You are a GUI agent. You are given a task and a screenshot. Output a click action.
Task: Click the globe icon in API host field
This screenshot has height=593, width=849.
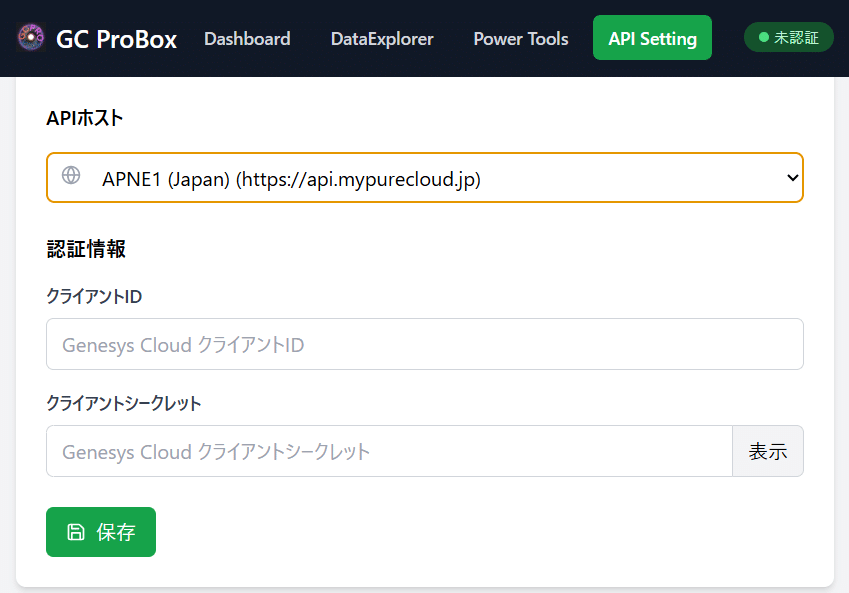(71, 176)
